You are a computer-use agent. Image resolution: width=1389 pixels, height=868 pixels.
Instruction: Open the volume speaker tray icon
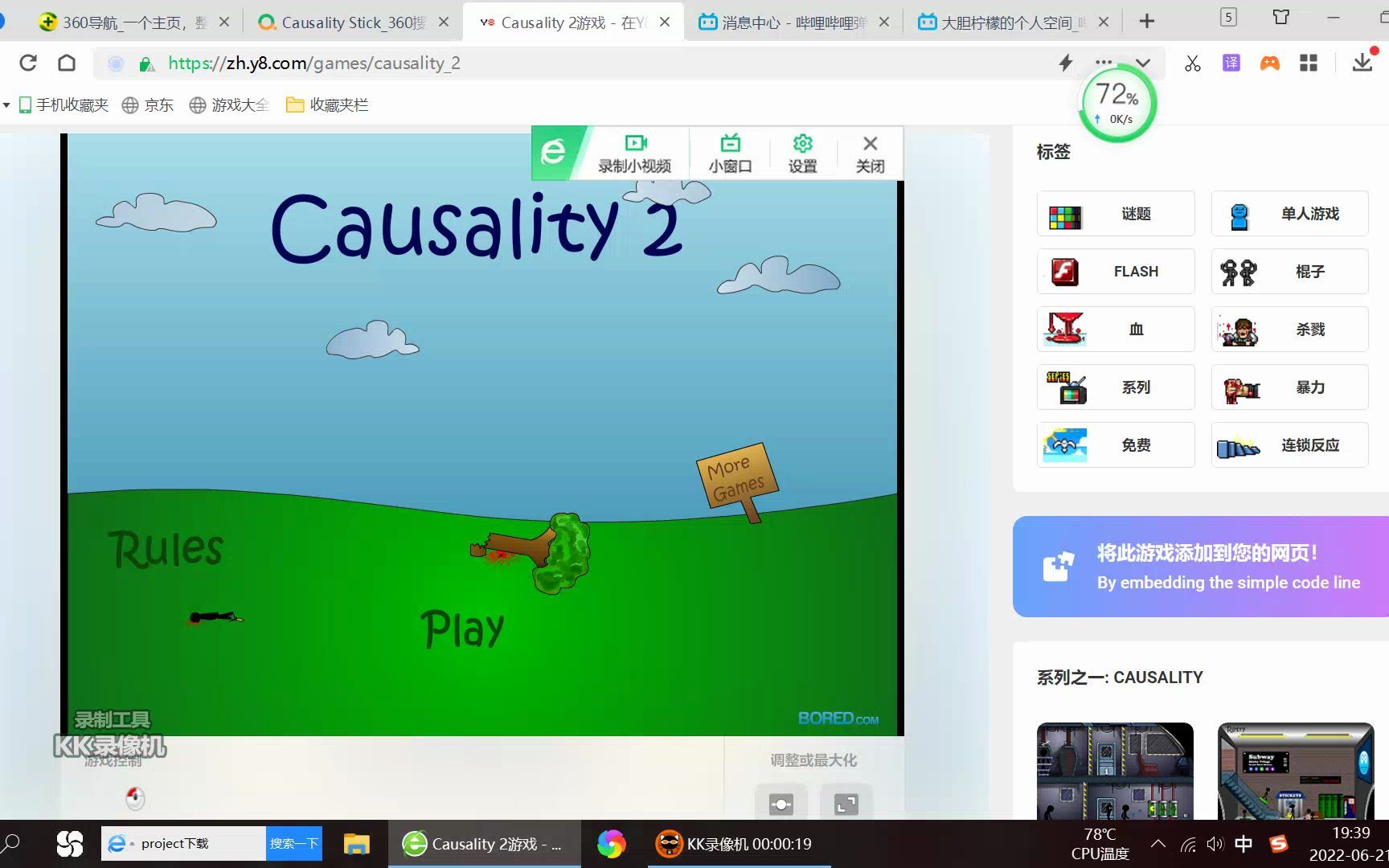(1215, 844)
